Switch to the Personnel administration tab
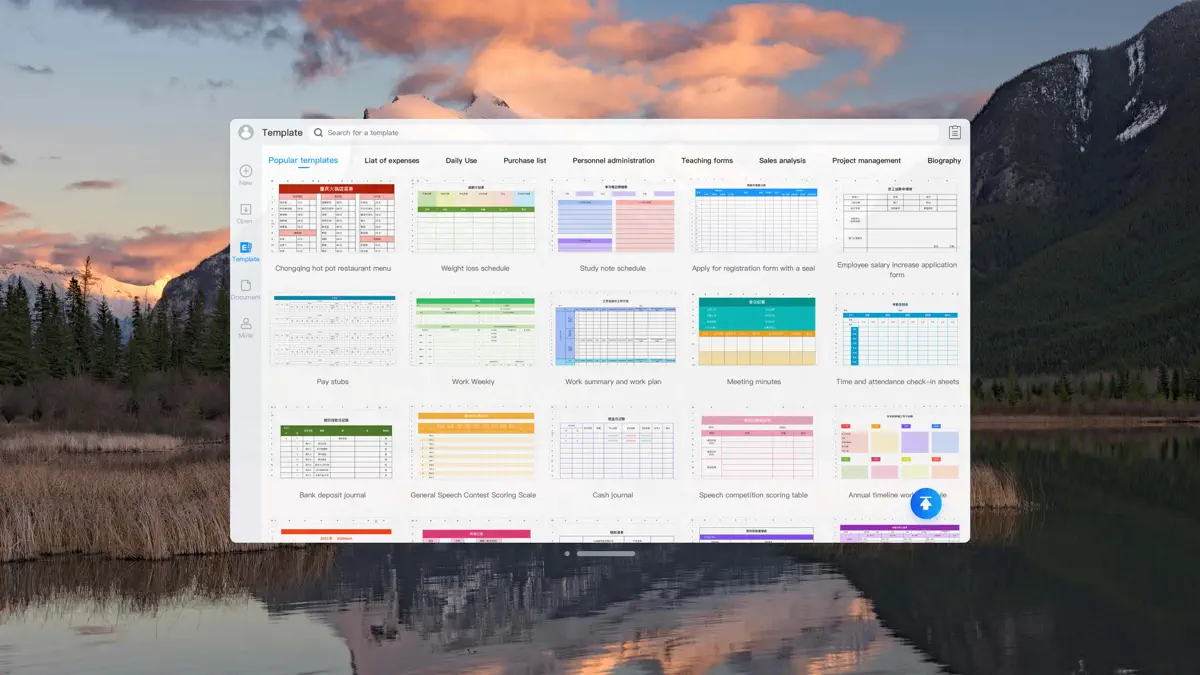Image resolution: width=1200 pixels, height=675 pixels. 614,159
